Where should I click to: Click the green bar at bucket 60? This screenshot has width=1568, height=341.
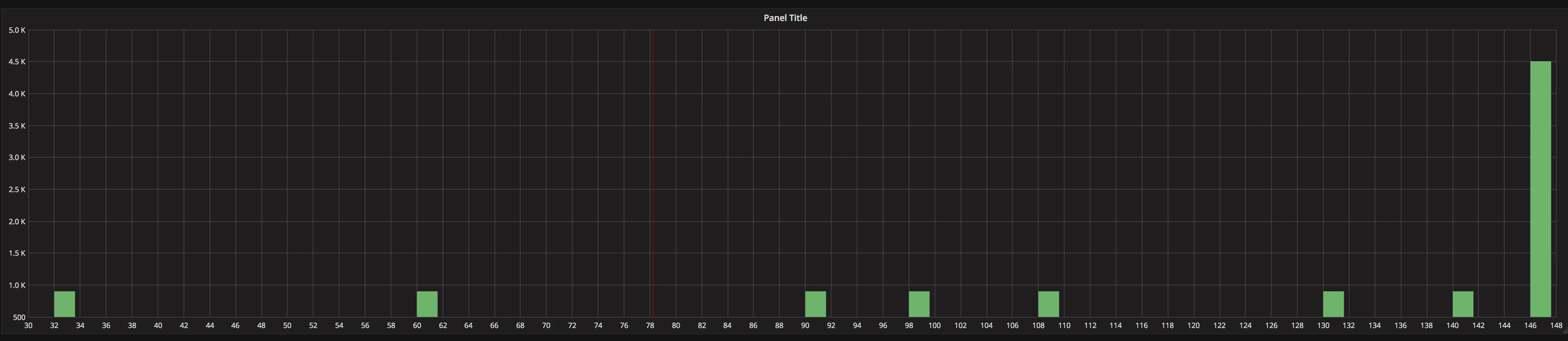pyautogui.click(x=427, y=304)
